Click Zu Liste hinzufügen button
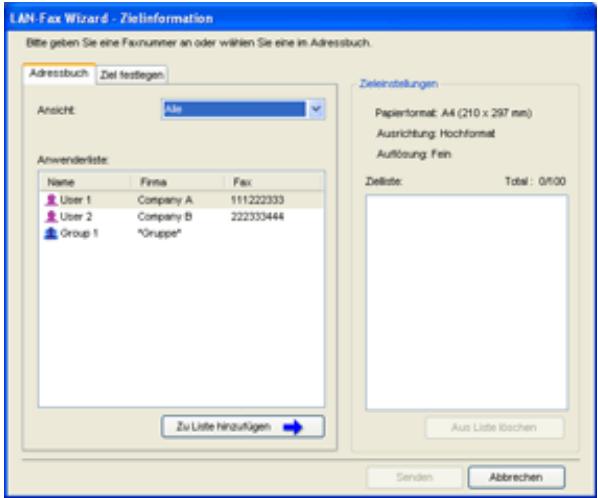 (243, 427)
